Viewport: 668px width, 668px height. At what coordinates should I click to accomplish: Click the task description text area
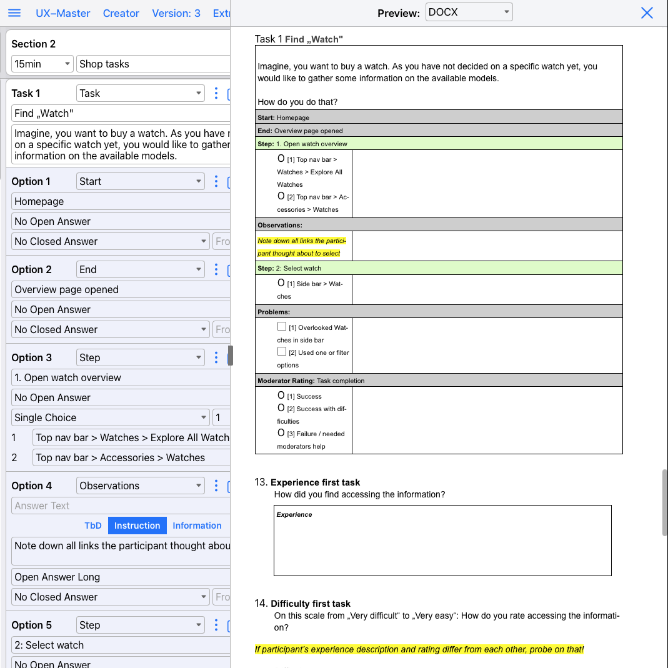point(121,145)
